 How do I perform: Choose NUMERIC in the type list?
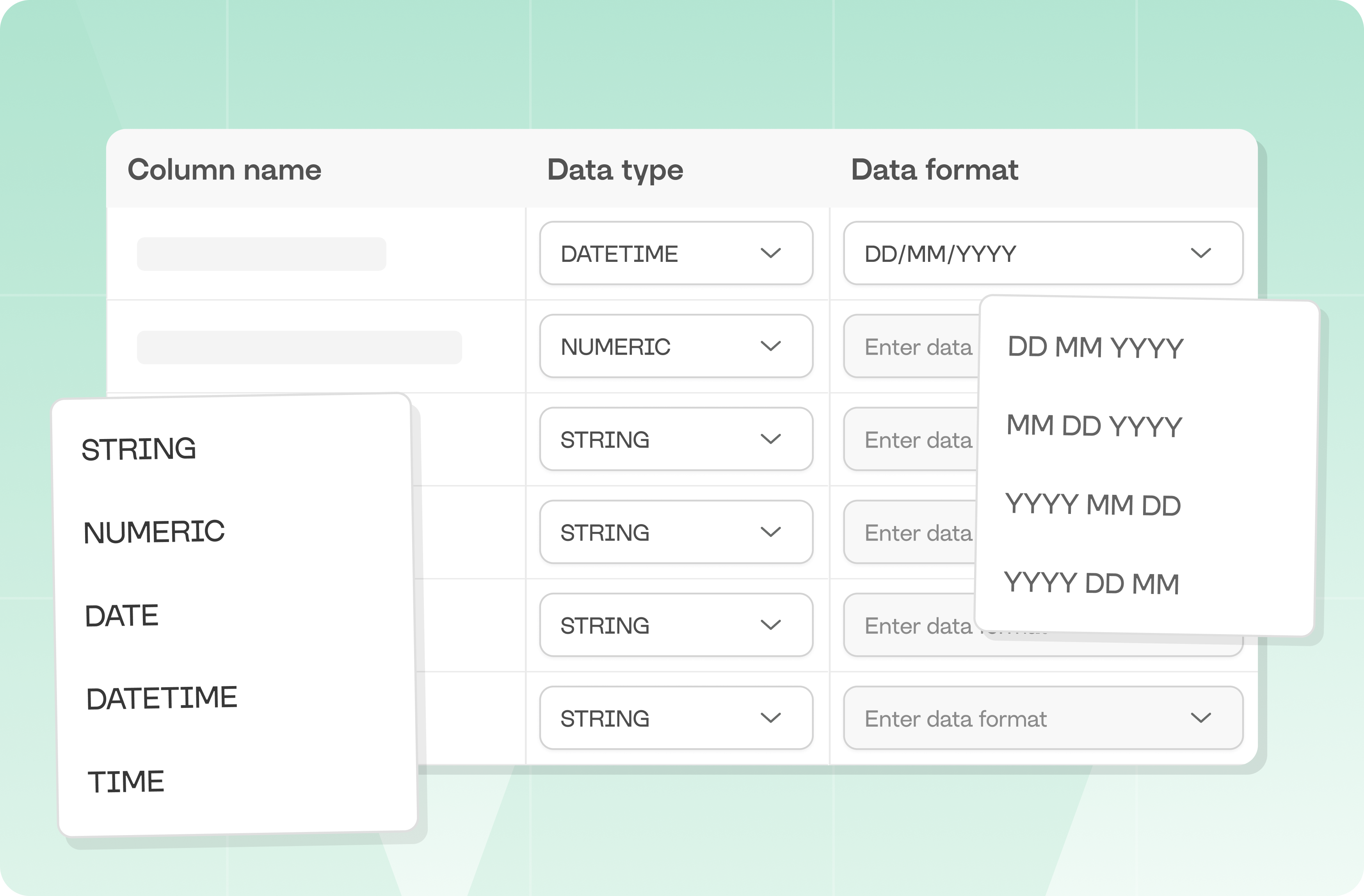pos(154,532)
